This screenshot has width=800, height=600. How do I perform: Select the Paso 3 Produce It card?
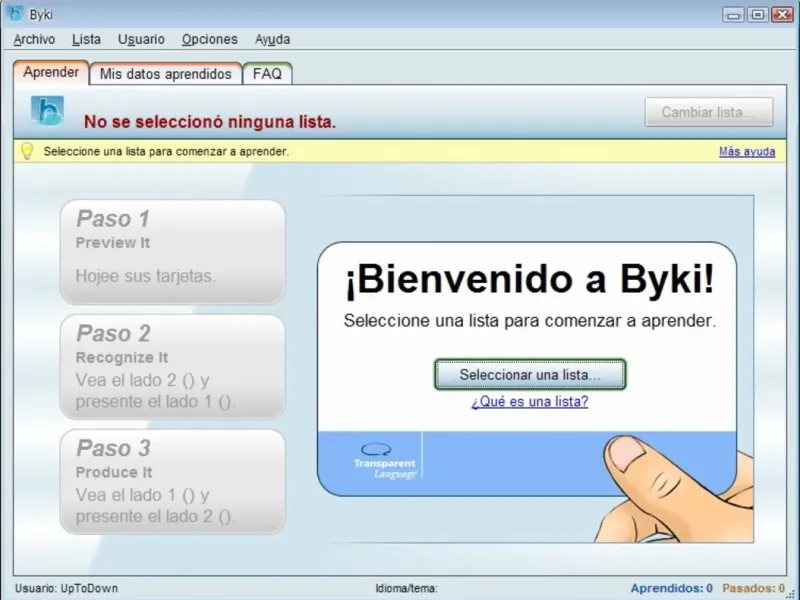click(172, 482)
